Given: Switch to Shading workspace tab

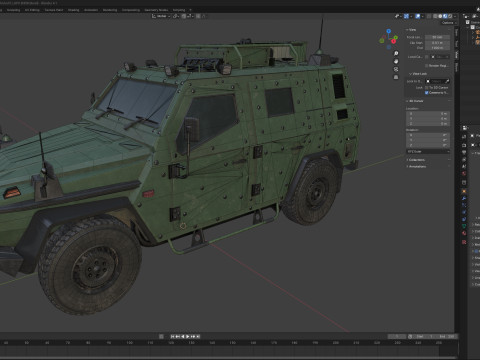Looking at the screenshot, I should coord(74,10).
